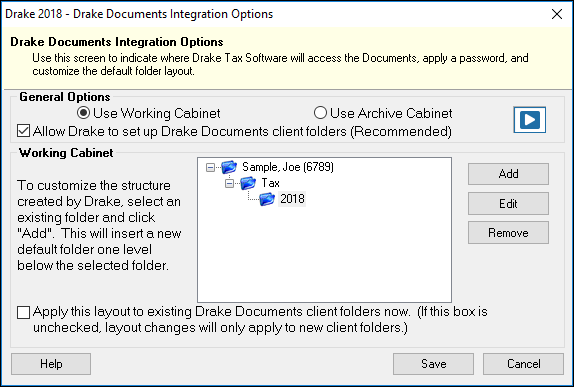Uncheck Allow Drake to set up client folders

click(x=24, y=131)
